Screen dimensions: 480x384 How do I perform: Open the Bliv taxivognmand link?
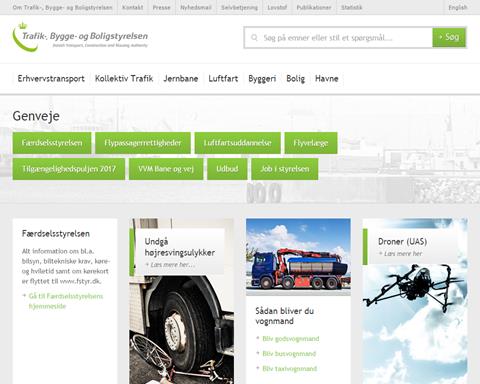(290, 369)
